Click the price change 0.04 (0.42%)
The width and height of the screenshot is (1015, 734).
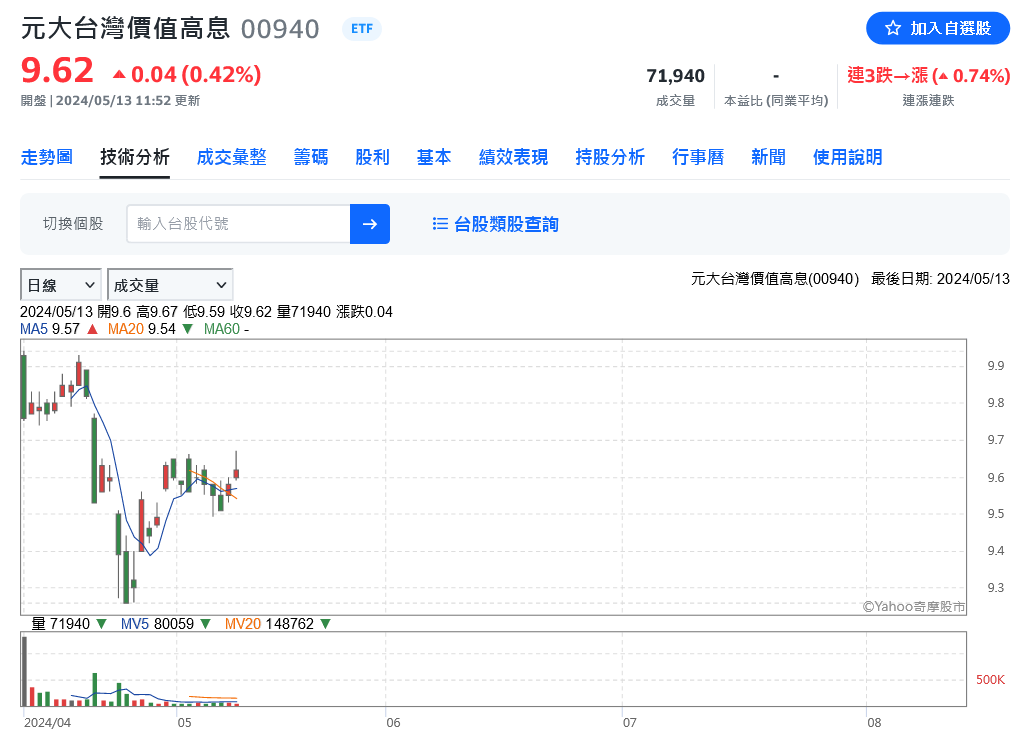pos(187,74)
